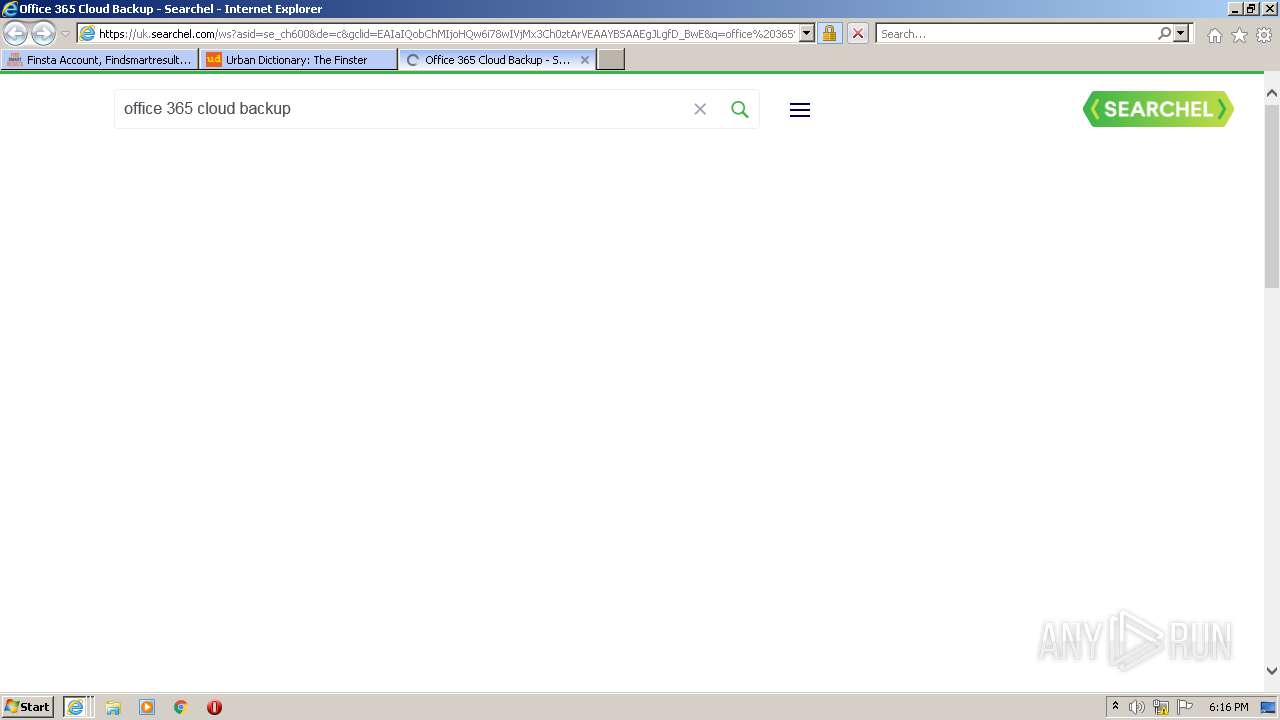Click the Searchel logo
This screenshot has height=720, width=1280.
(1158, 109)
